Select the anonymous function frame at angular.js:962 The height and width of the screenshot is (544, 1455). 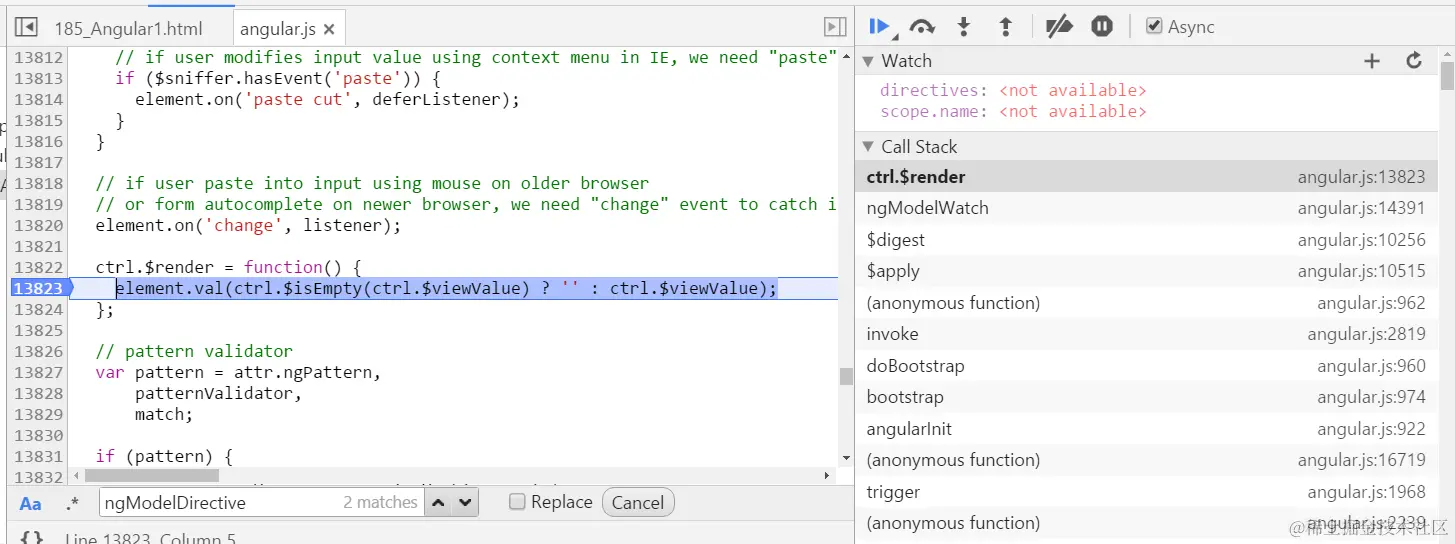[1146, 303]
